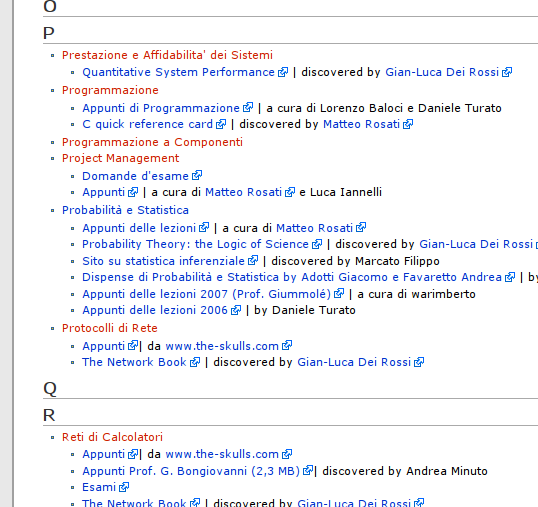
Task: Open the Protocolli di Rete link
Action: point(110,328)
